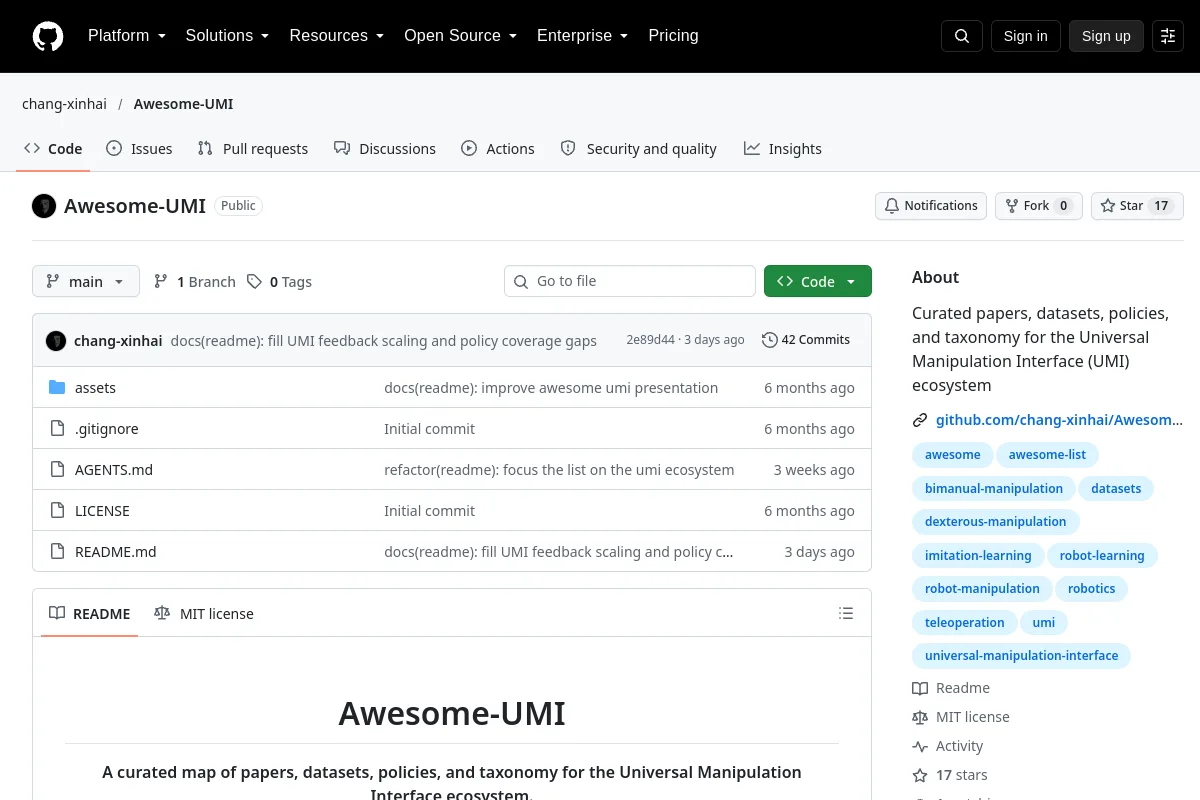Viewport: 1200px width, 800px height.
Task: Switch to the MIT license tab
Action: pyautogui.click(x=204, y=614)
